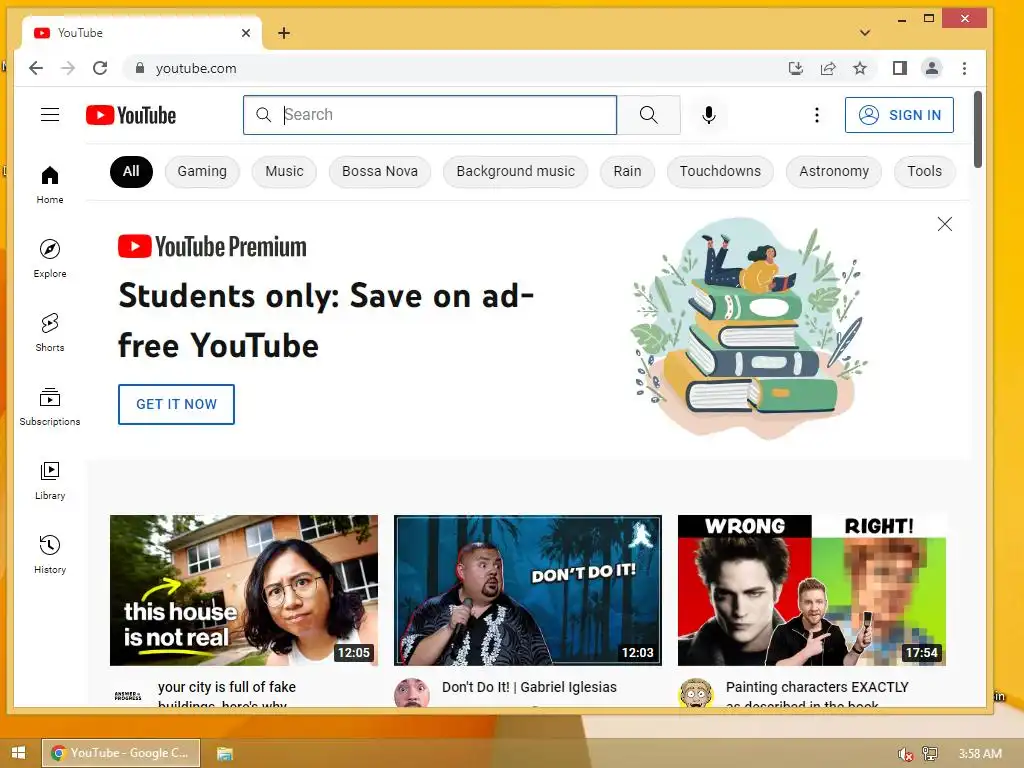
Task: Share this page via address bar icon
Action: 827,68
